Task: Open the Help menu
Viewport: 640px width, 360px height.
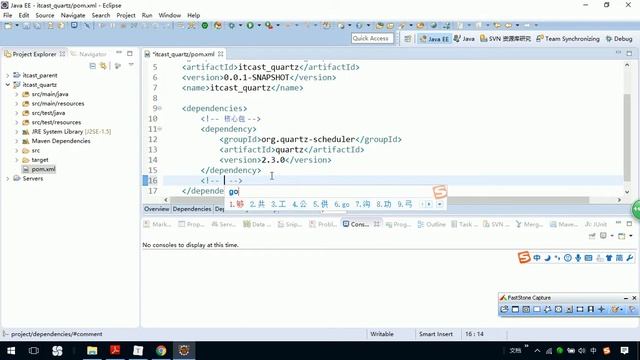Action: click(193, 15)
